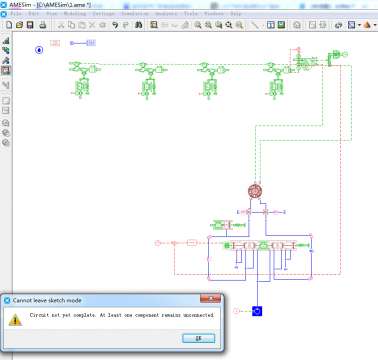Screen dimensions: 378x360
Task: Select the highlighted mode icon in left sidebar
Action: 6,70
